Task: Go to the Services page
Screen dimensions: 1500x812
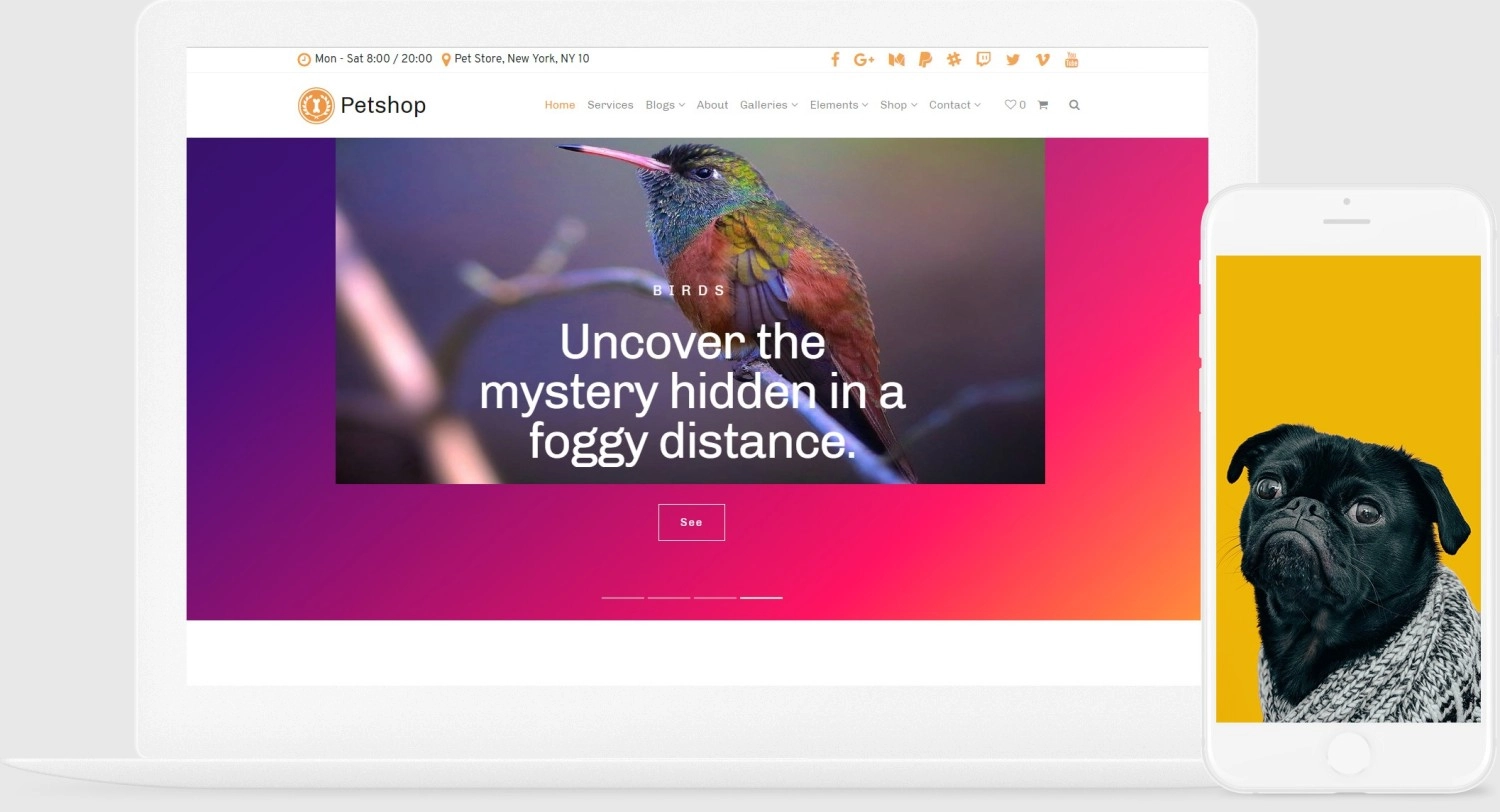Action: [x=610, y=105]
